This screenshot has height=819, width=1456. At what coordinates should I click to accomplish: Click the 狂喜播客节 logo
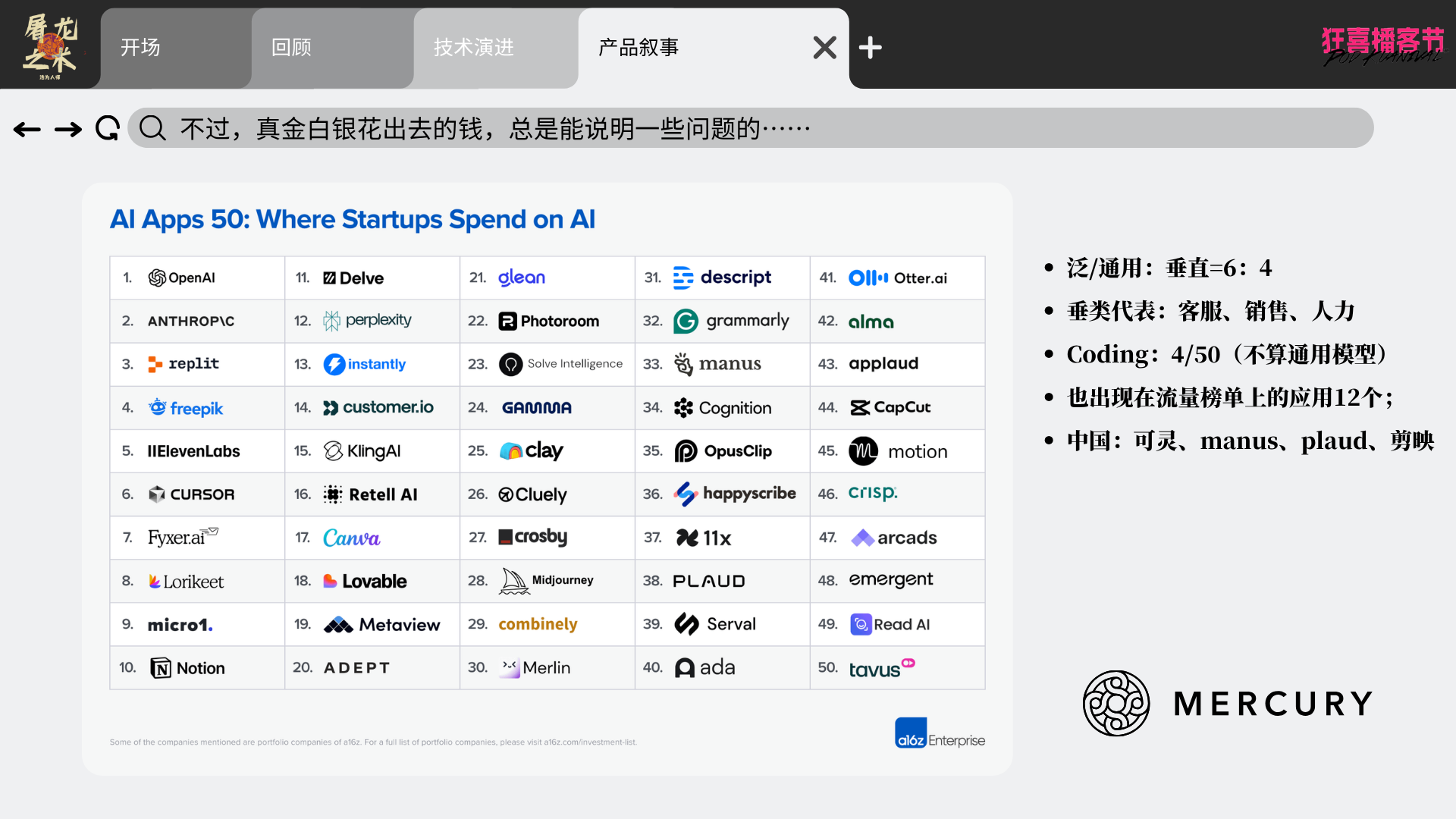click(x=1382, y=44)
